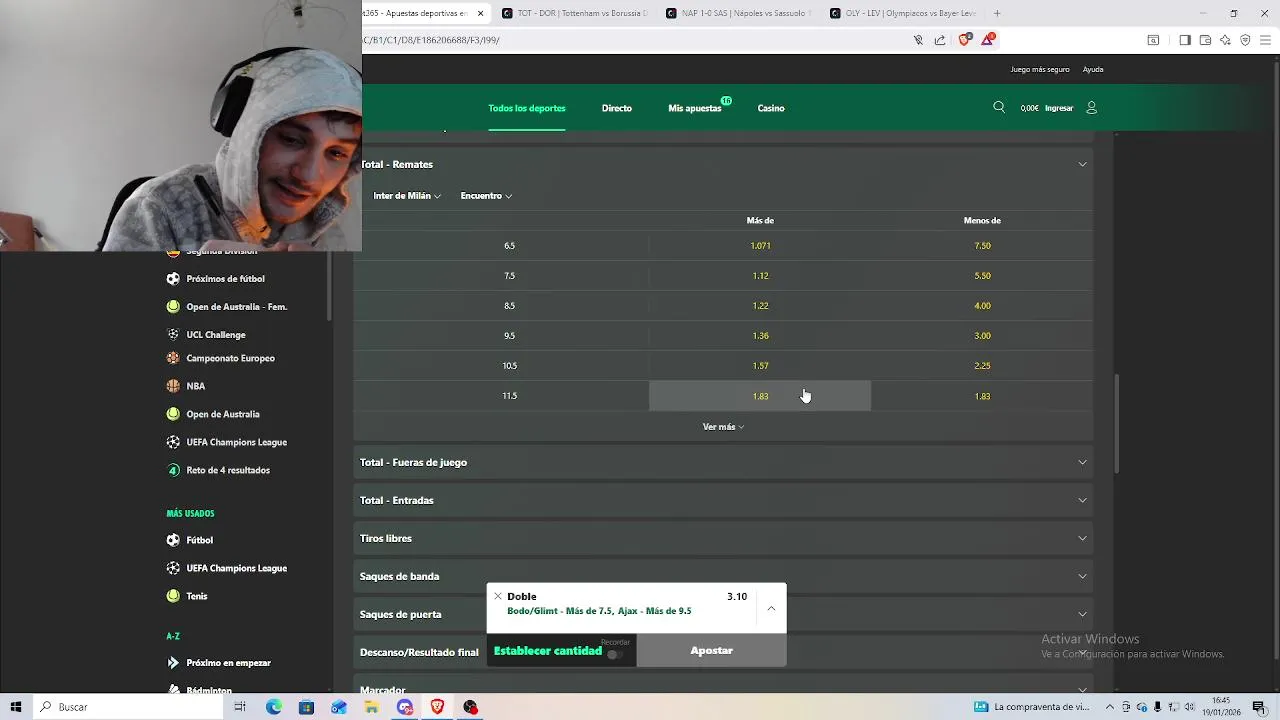
Task: Open a new browser tab
Action: (997, 13)
